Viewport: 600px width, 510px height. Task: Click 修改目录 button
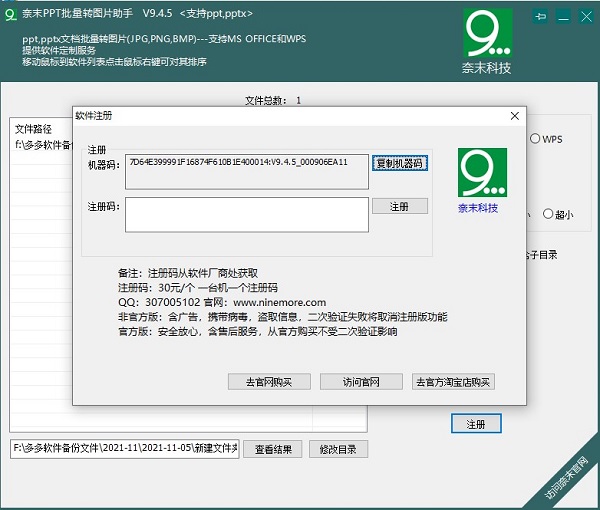[x=338, y=449]
